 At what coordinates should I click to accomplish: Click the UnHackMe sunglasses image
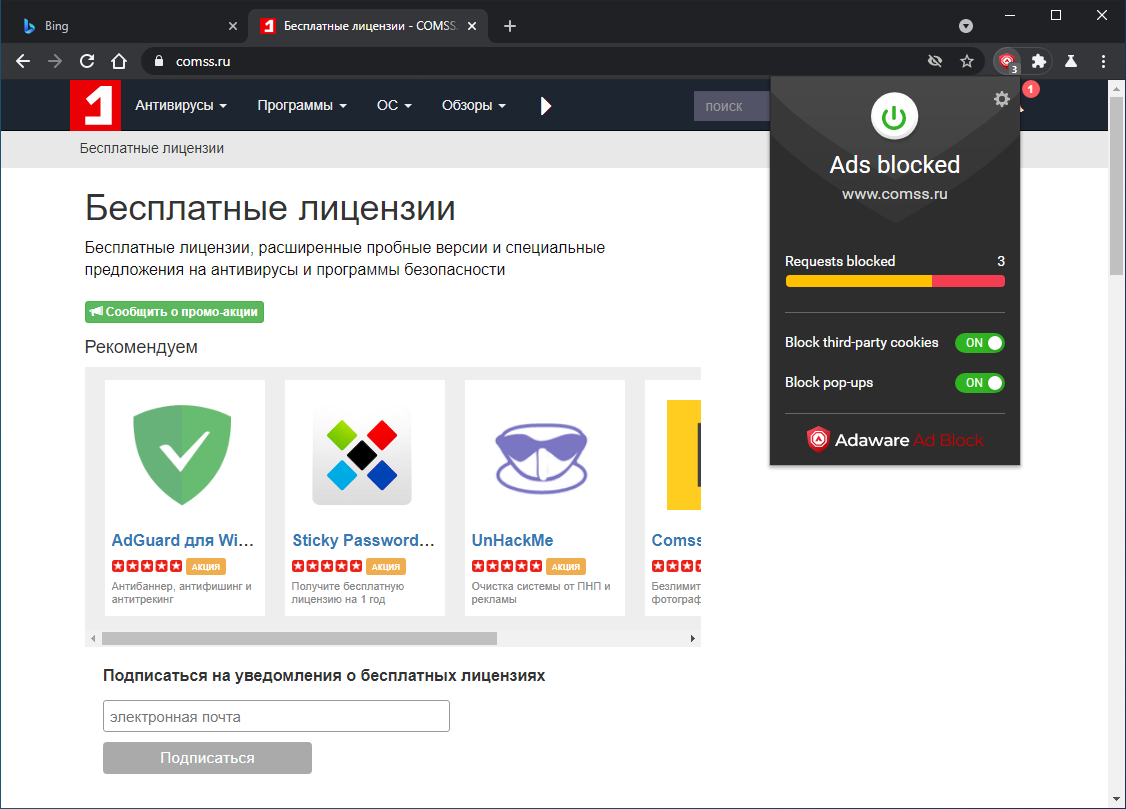click(x=541, y=458)
